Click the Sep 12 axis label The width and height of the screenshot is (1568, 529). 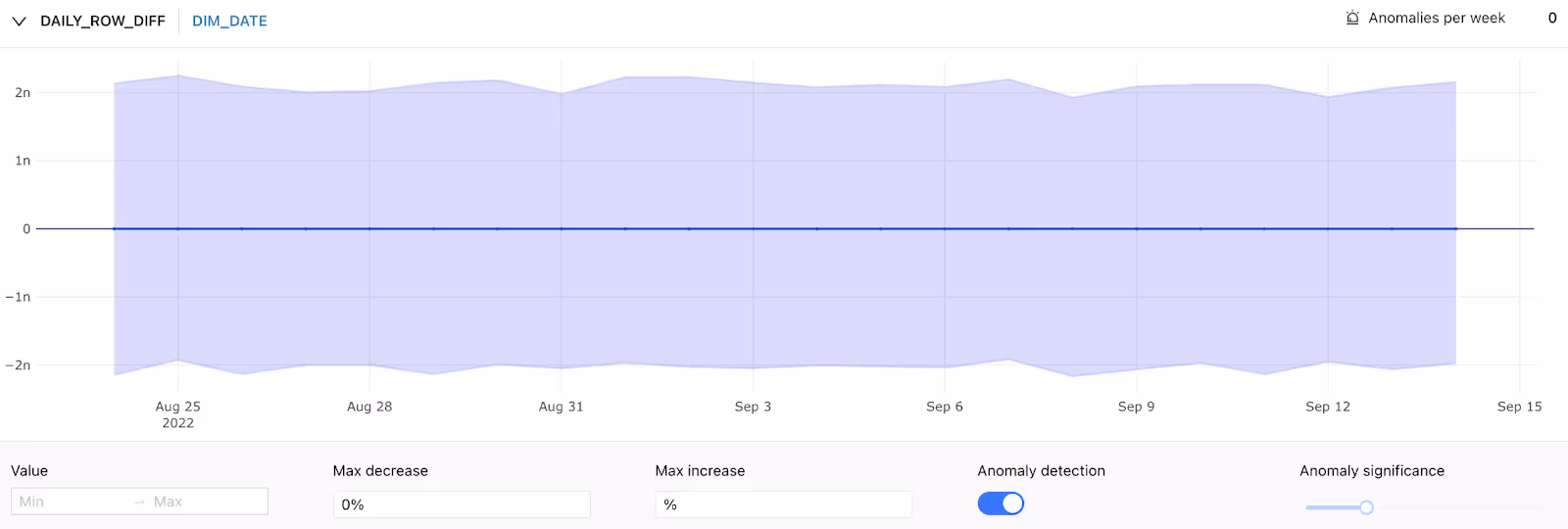coord(1328,407)
